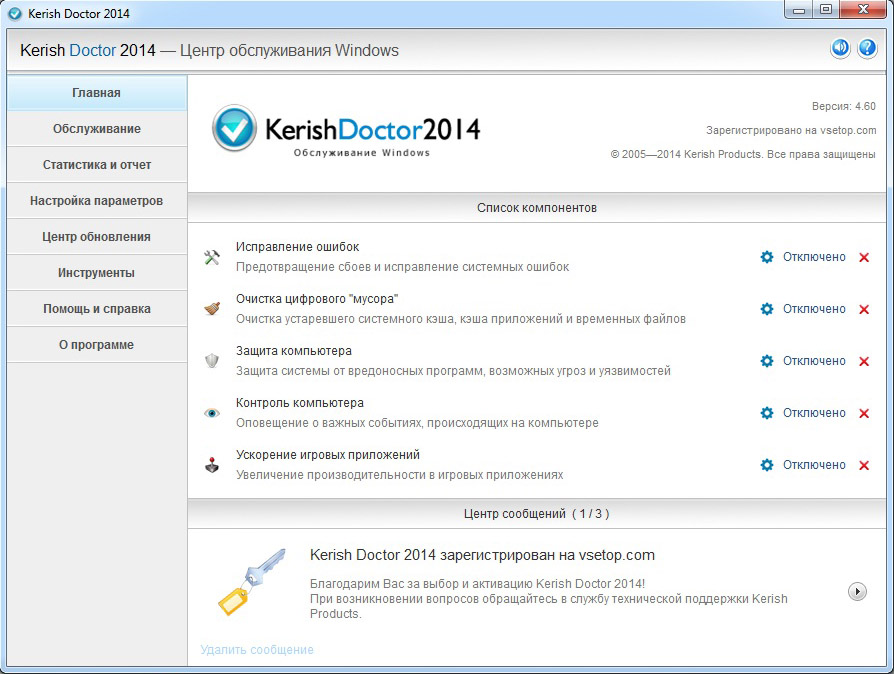Open gear settings for Очистка цифрового мусора
Screen dimensions: 894x674
click(x=767, y=309)
